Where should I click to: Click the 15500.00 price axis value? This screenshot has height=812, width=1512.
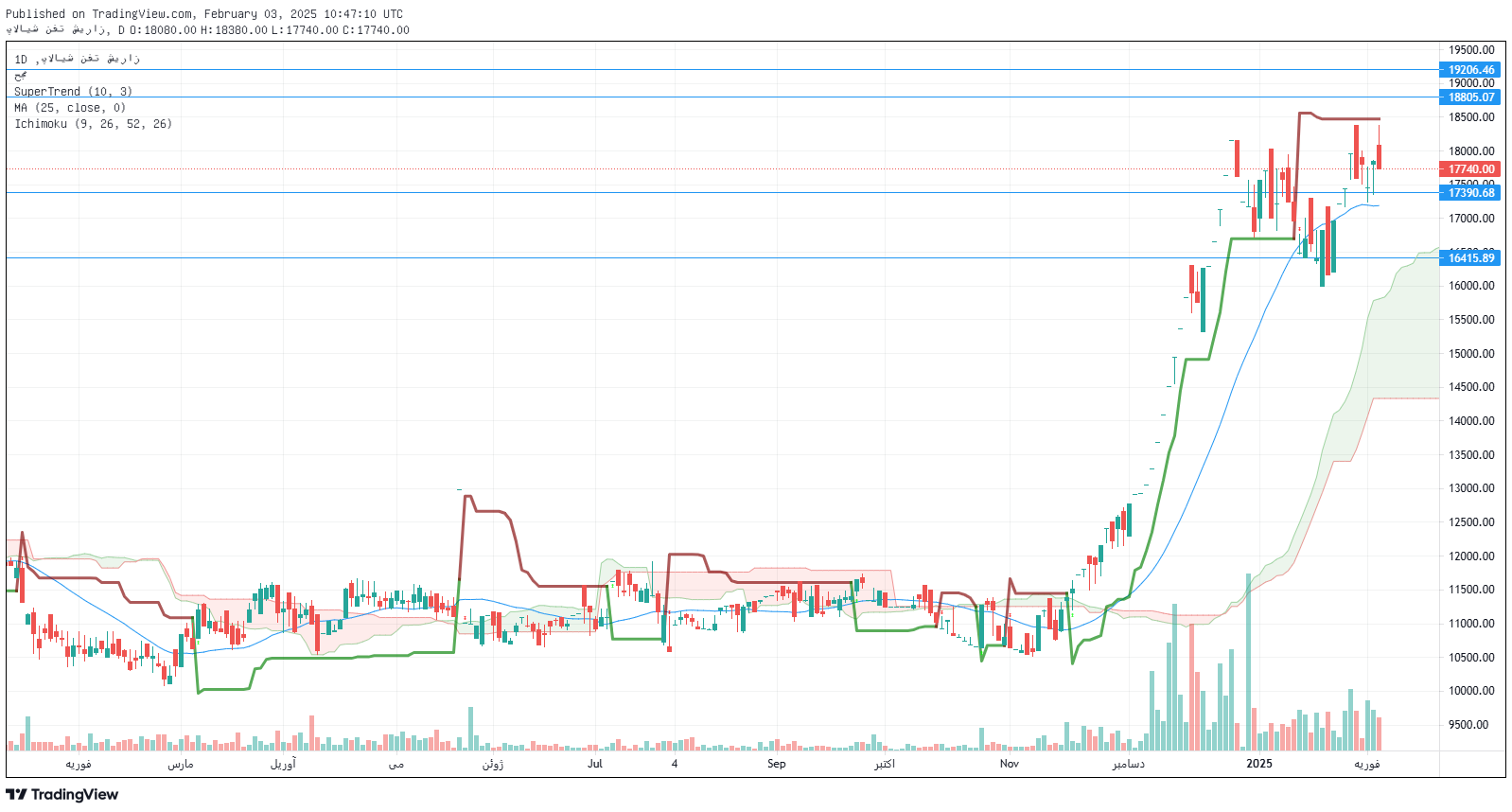click(1471, 320)
